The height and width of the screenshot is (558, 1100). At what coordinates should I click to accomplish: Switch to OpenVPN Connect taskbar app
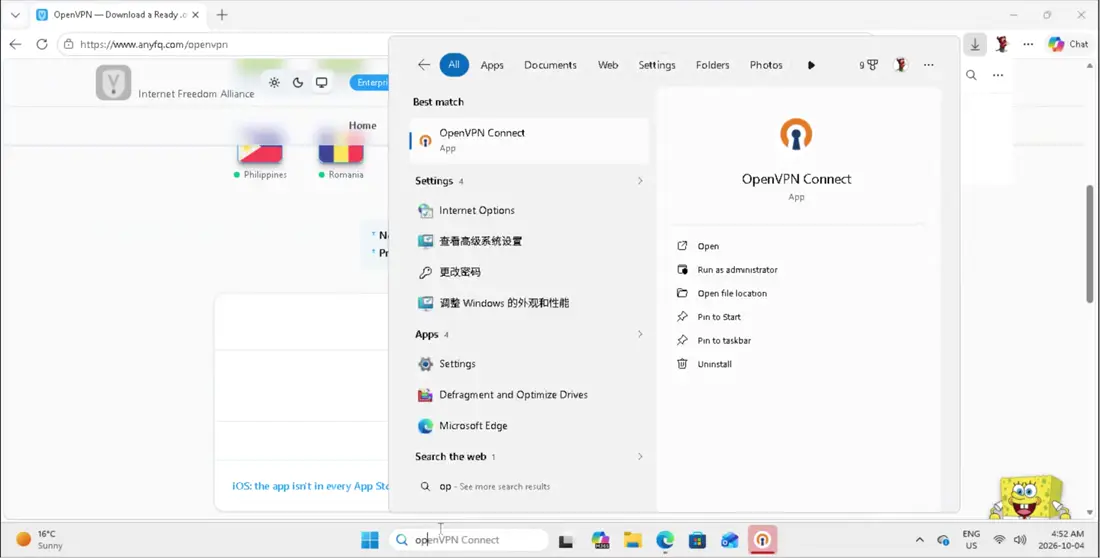point(762,540)
